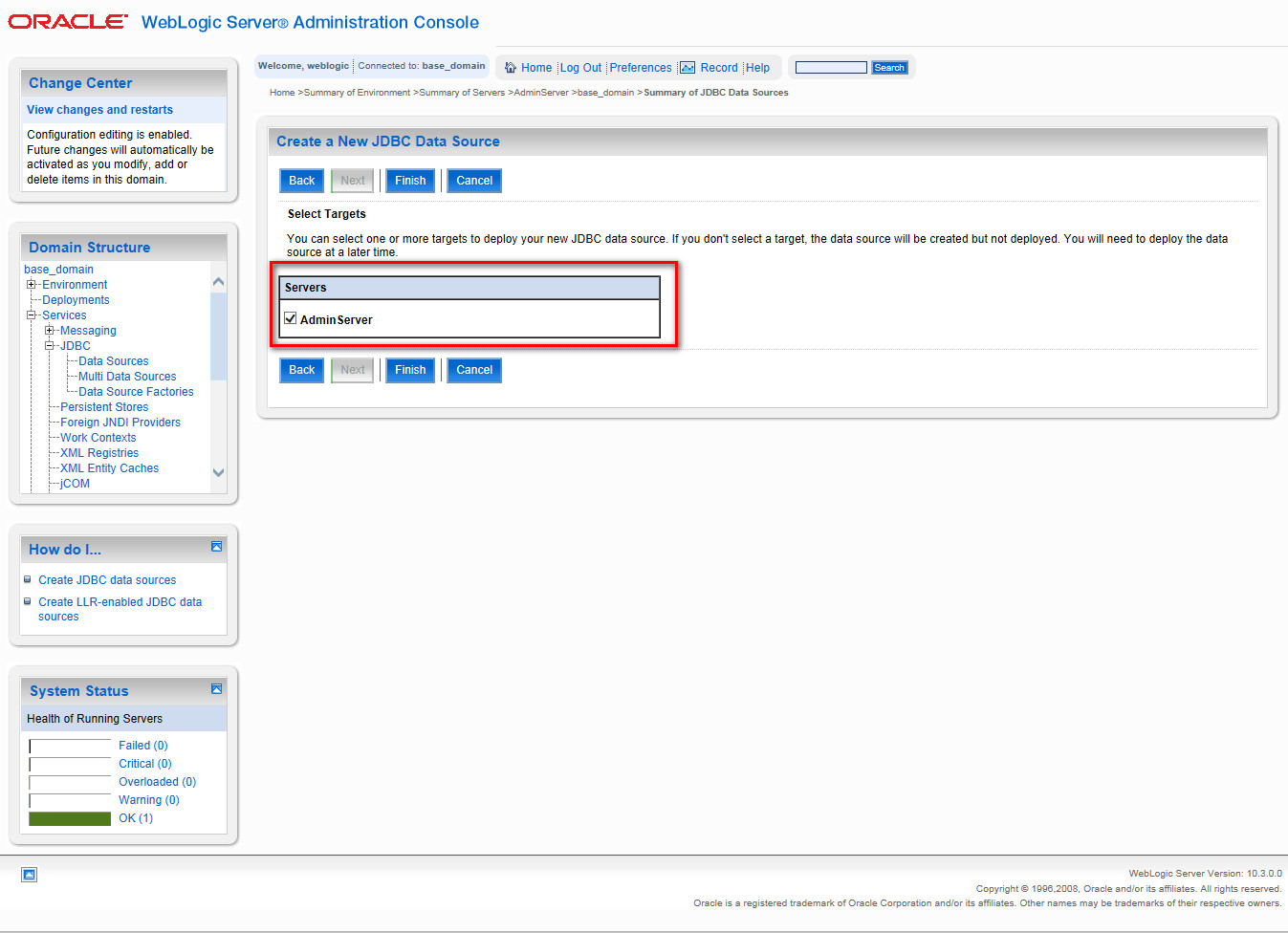Click AdminServer in the breadcrumb
Viewport: 1288px width, 933px height.
[x=541, y=93]
